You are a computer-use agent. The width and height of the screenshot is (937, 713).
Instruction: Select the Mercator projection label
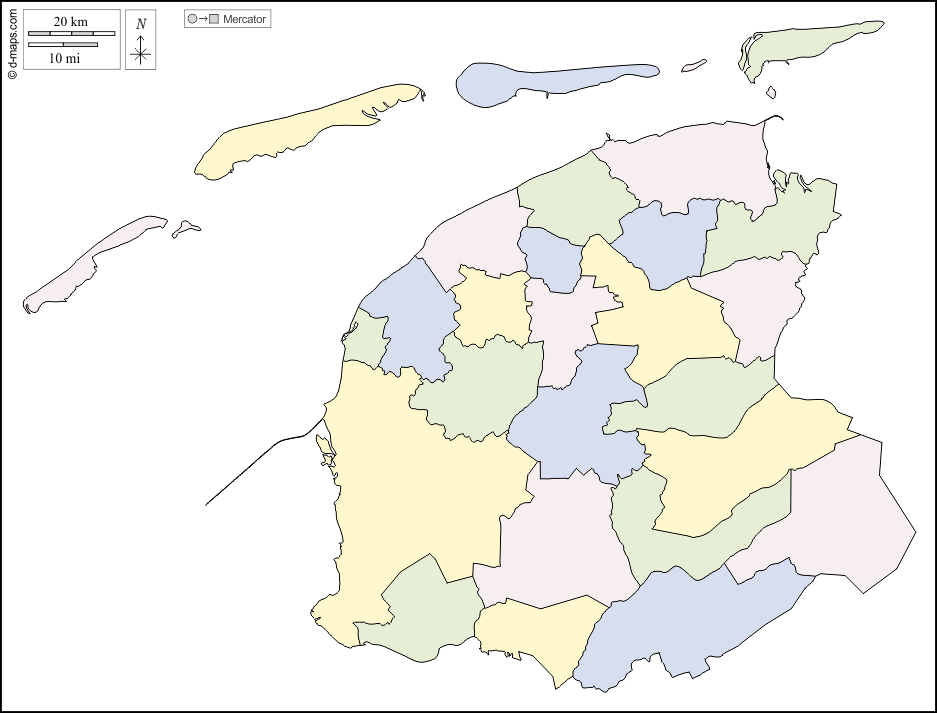click(246, 19)
